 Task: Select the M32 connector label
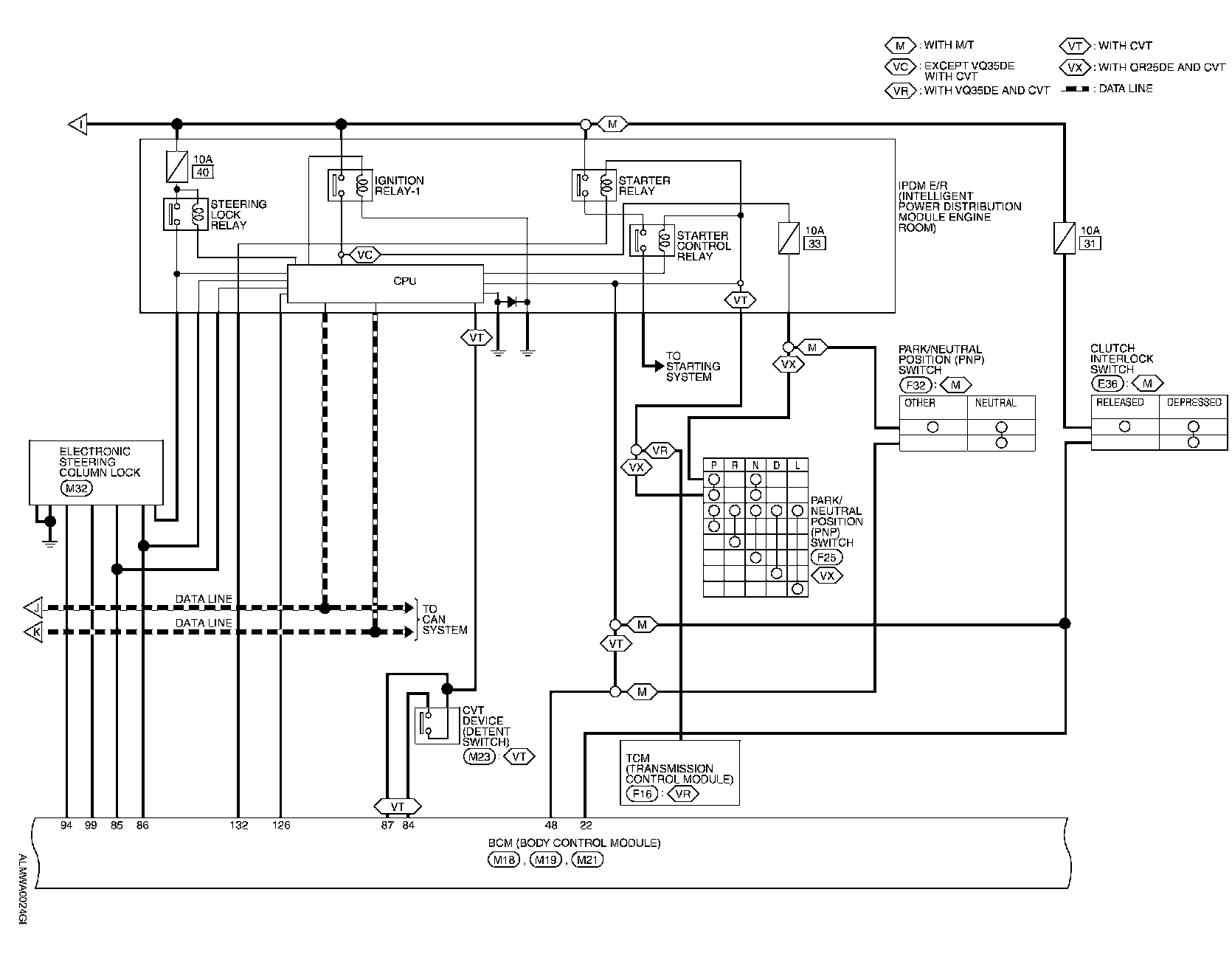coord(76,488)
